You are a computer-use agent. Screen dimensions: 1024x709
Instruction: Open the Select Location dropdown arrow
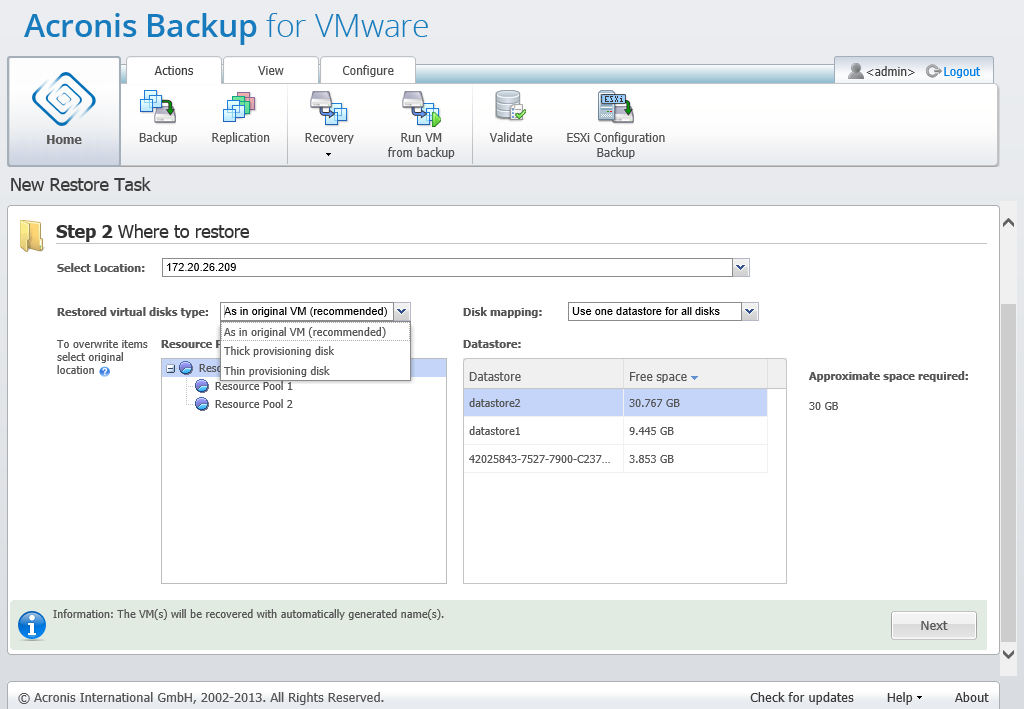[740, 268]
